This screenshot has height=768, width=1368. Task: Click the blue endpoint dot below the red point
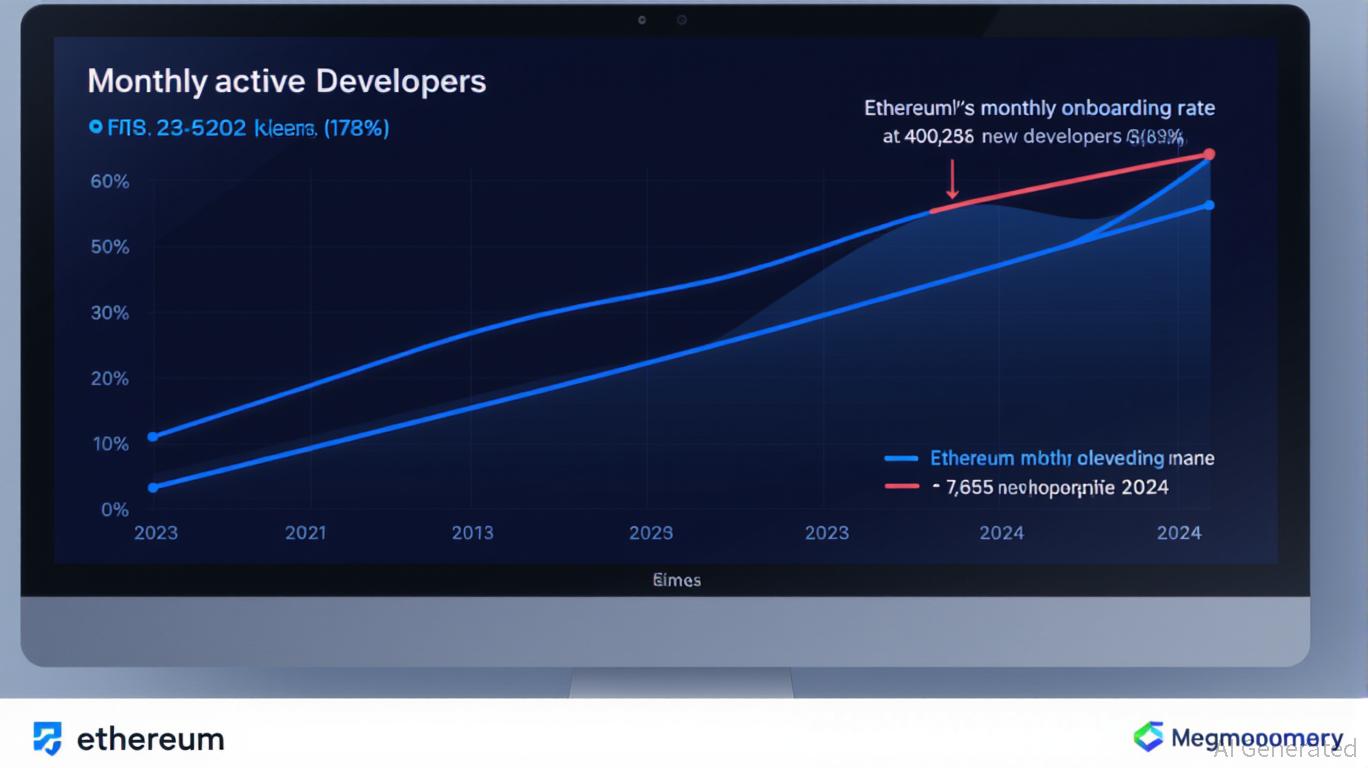(1209, 205)
